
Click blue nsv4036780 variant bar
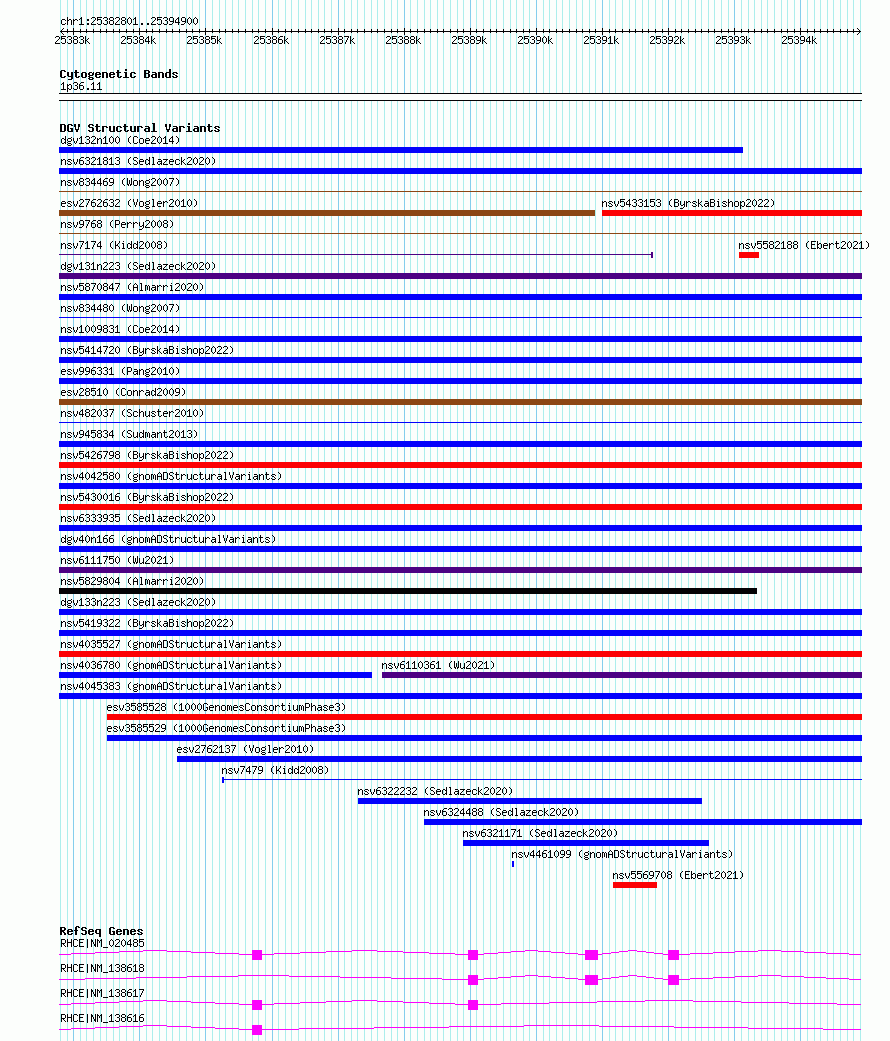[x=216, y=675]
